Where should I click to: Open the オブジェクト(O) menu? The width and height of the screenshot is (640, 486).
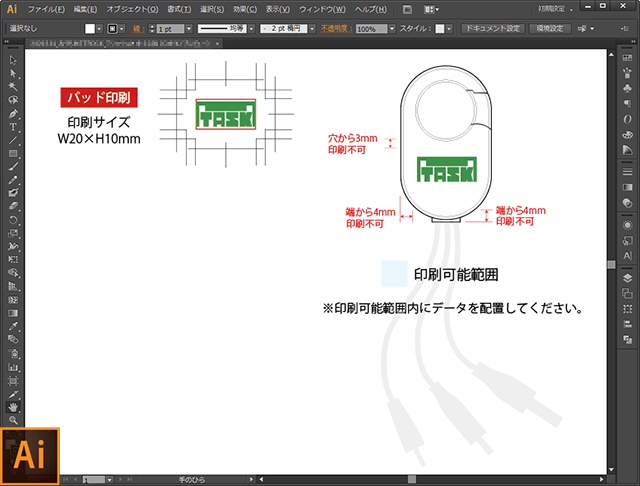point(132,9)
